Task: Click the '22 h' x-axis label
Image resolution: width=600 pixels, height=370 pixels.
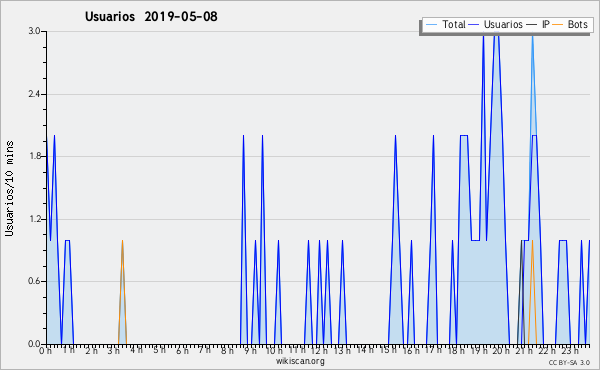Action: pyautogui.click(x=547, y=350)
